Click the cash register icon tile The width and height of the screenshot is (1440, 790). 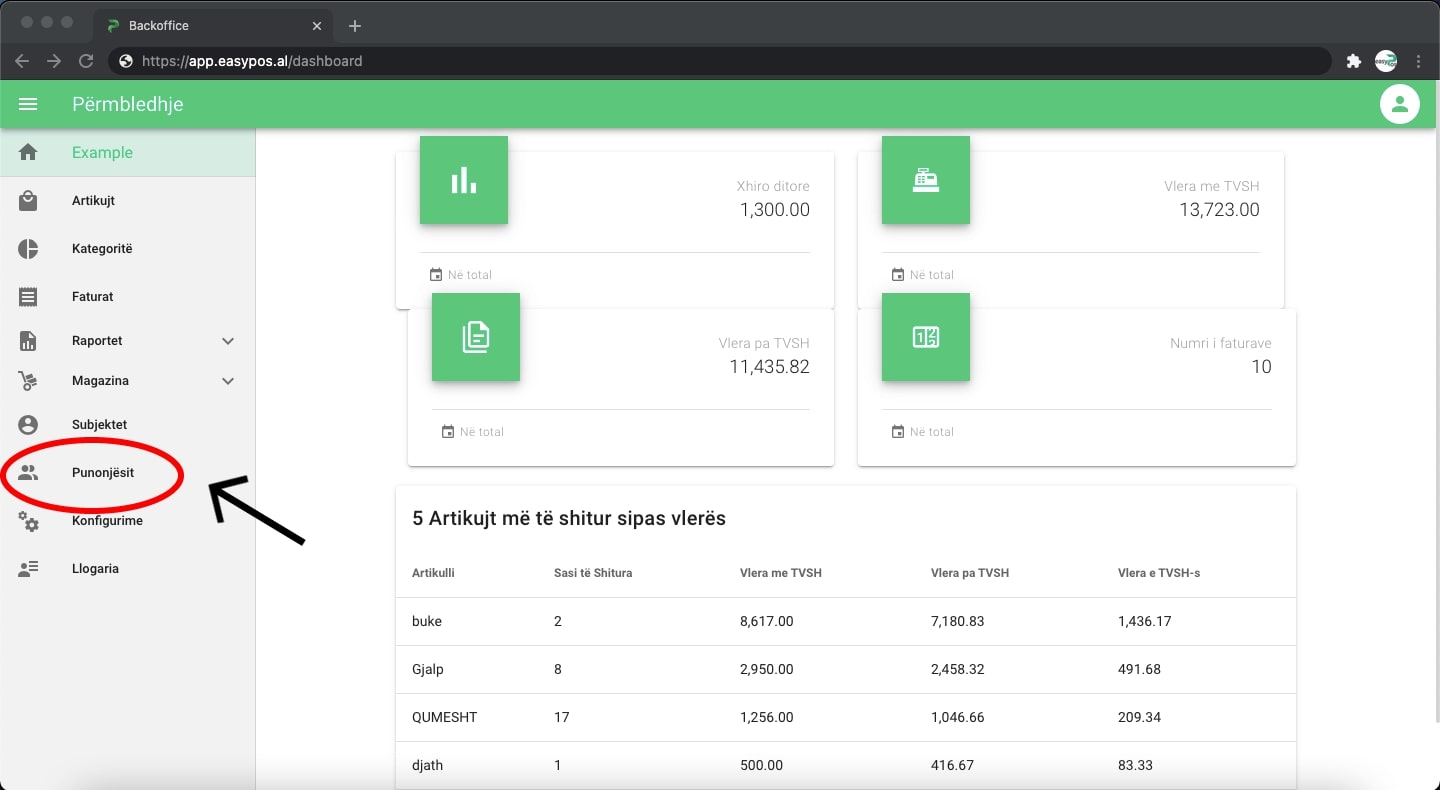(925, 180)
